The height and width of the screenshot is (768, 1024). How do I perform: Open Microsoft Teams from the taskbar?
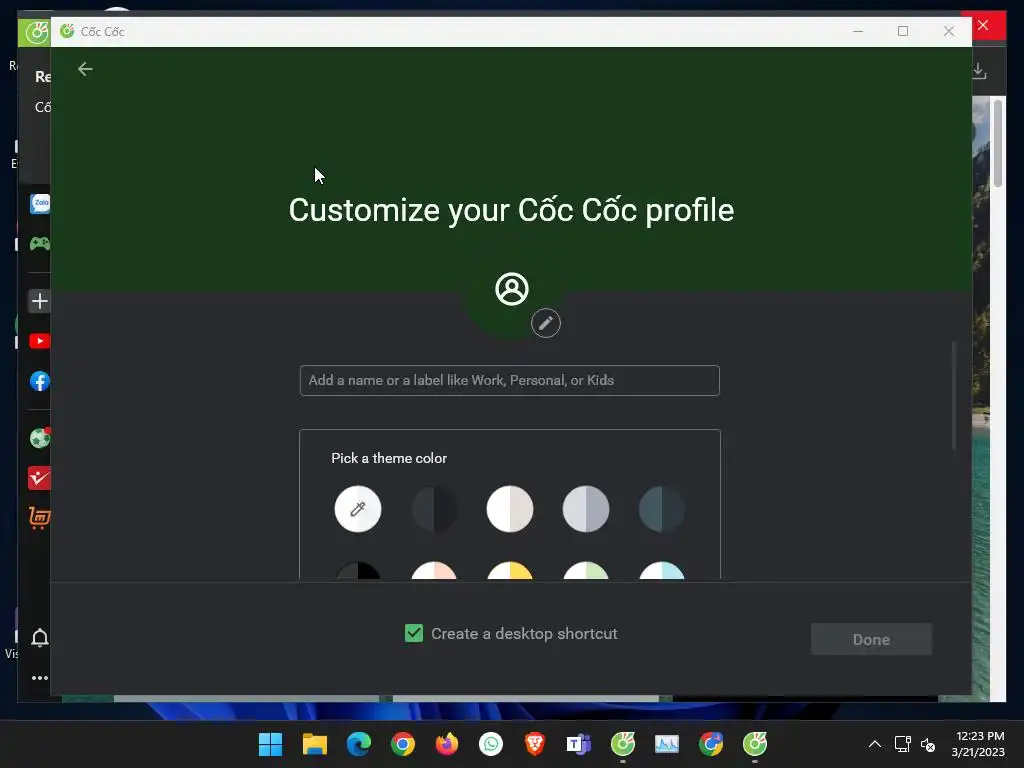(x=579, y=744)
